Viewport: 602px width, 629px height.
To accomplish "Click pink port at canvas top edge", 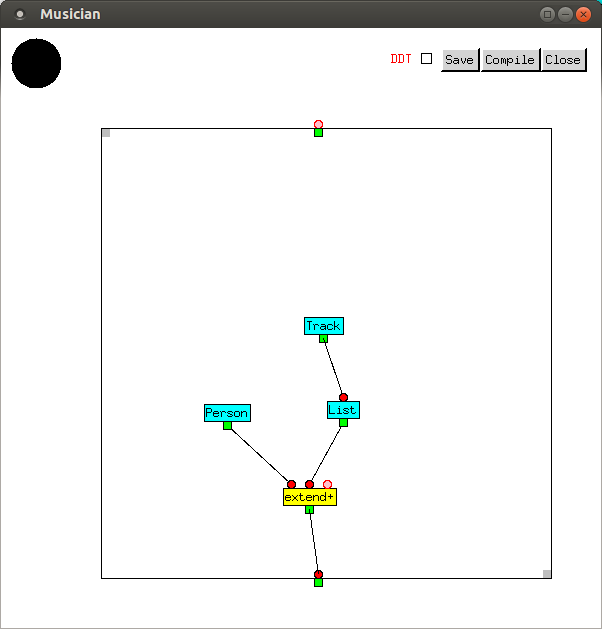I will [x=318, y=124].
